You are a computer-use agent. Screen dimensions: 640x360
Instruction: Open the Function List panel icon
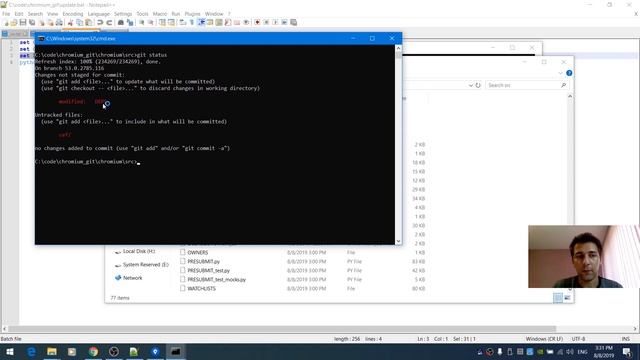228,22
